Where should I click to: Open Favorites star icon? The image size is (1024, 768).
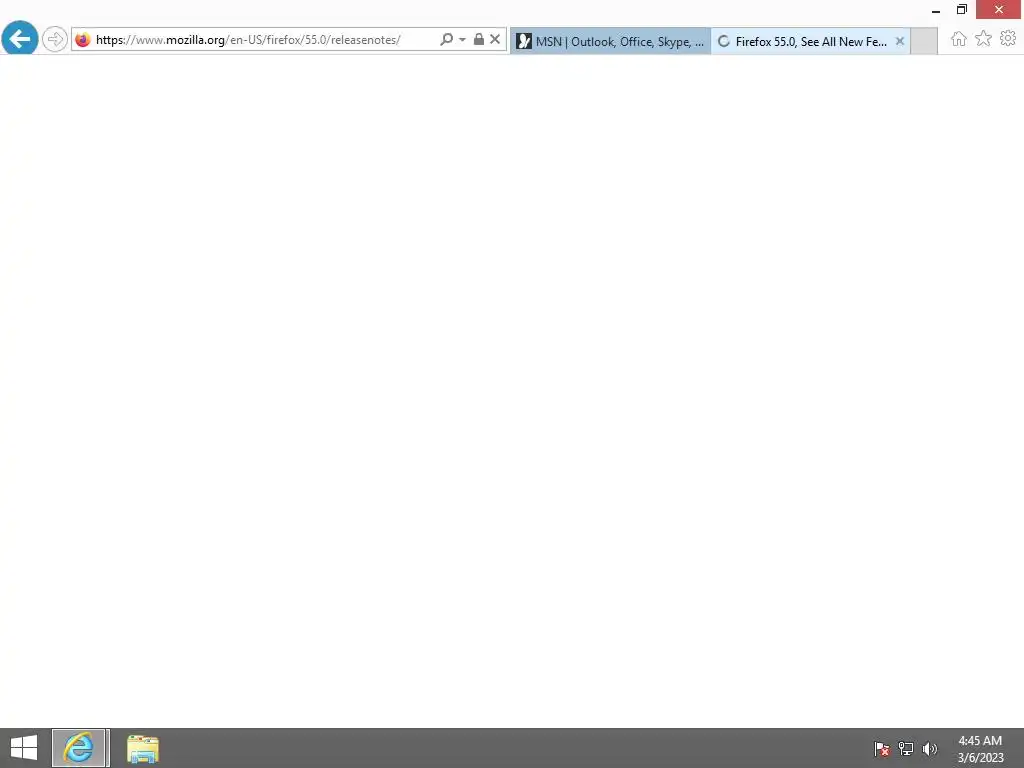pyautogui.click(x=984, y=39)
